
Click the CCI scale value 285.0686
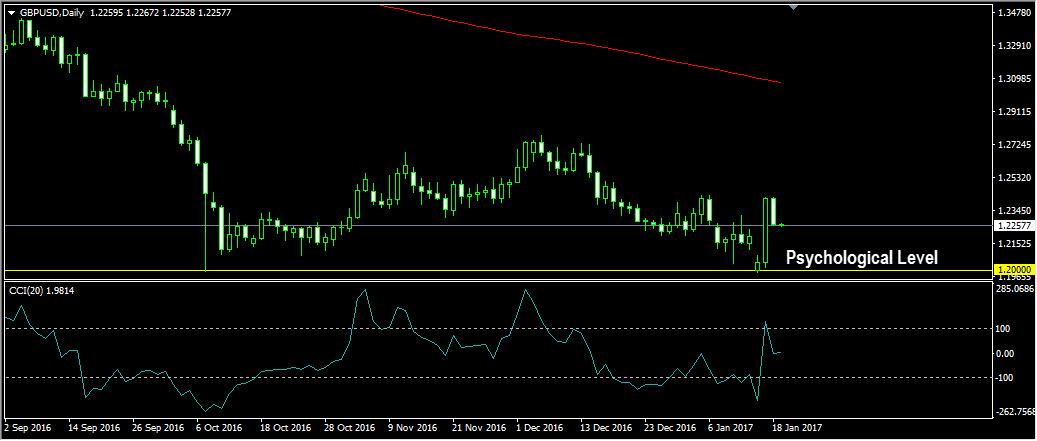coord(1015,288)
